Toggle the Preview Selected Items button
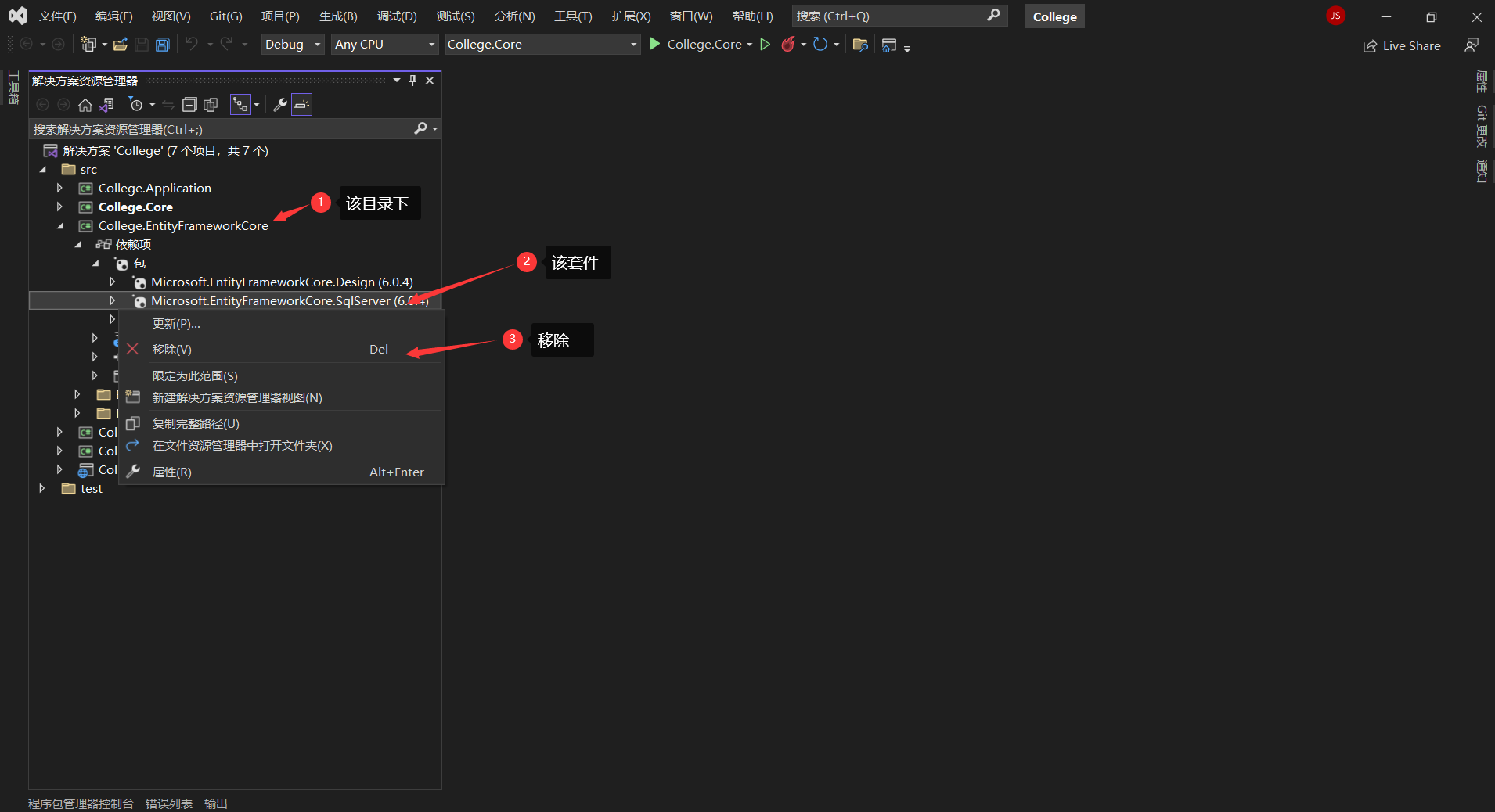This screenshot has width=1495, height=812. (x=301, y=105)
